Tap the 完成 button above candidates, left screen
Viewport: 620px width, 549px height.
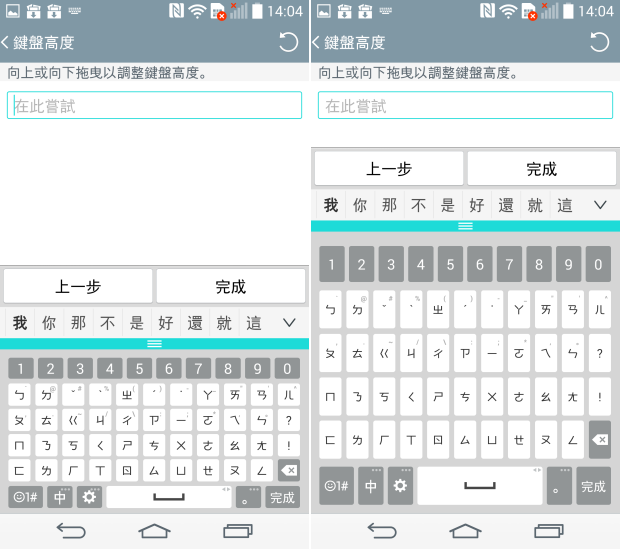[x=231, y=286]
